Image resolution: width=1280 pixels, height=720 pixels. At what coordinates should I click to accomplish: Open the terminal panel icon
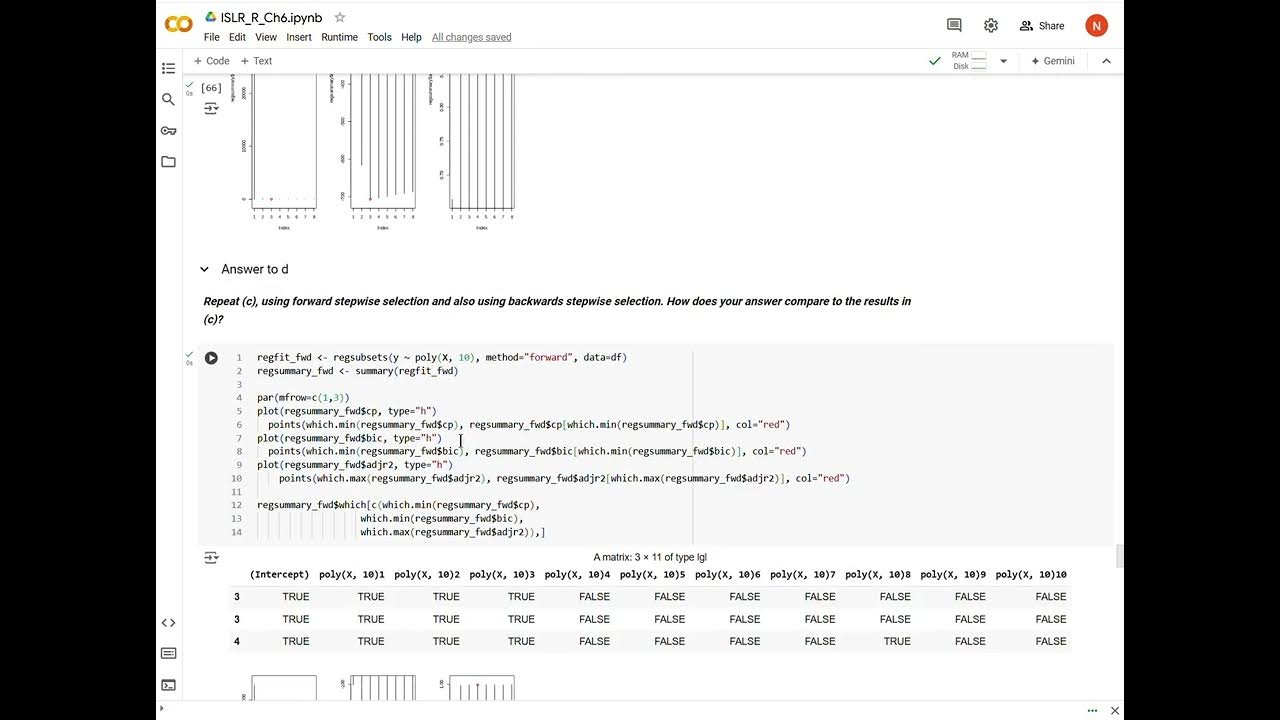pyautogui.click(x=168, y=685)
